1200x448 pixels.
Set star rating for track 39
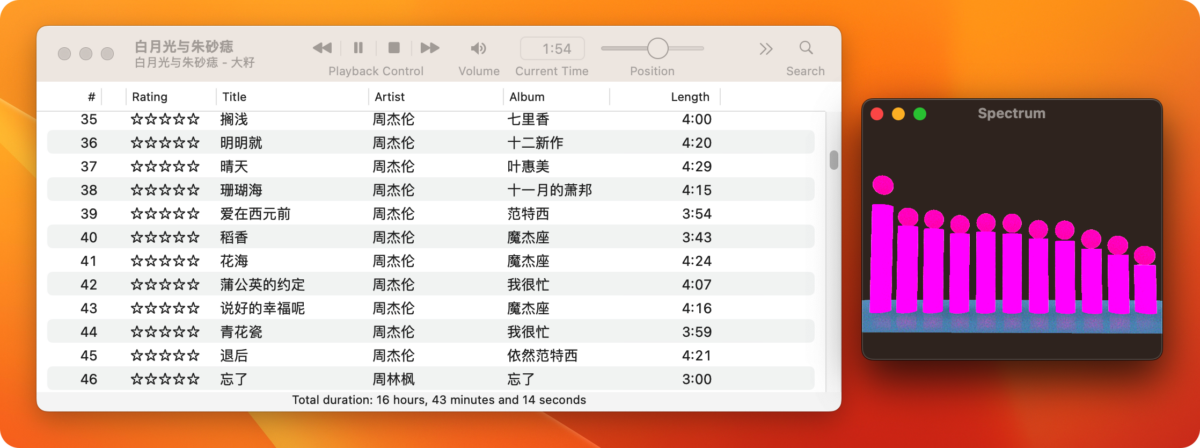point(165,214)
